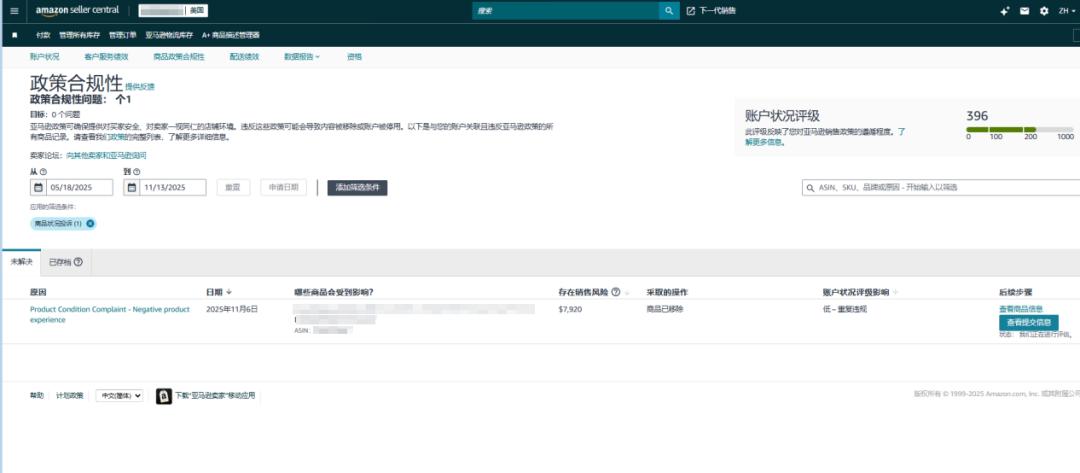
Task: Expand the 数据报告 dropdown menu
Action: coord(302,56)
